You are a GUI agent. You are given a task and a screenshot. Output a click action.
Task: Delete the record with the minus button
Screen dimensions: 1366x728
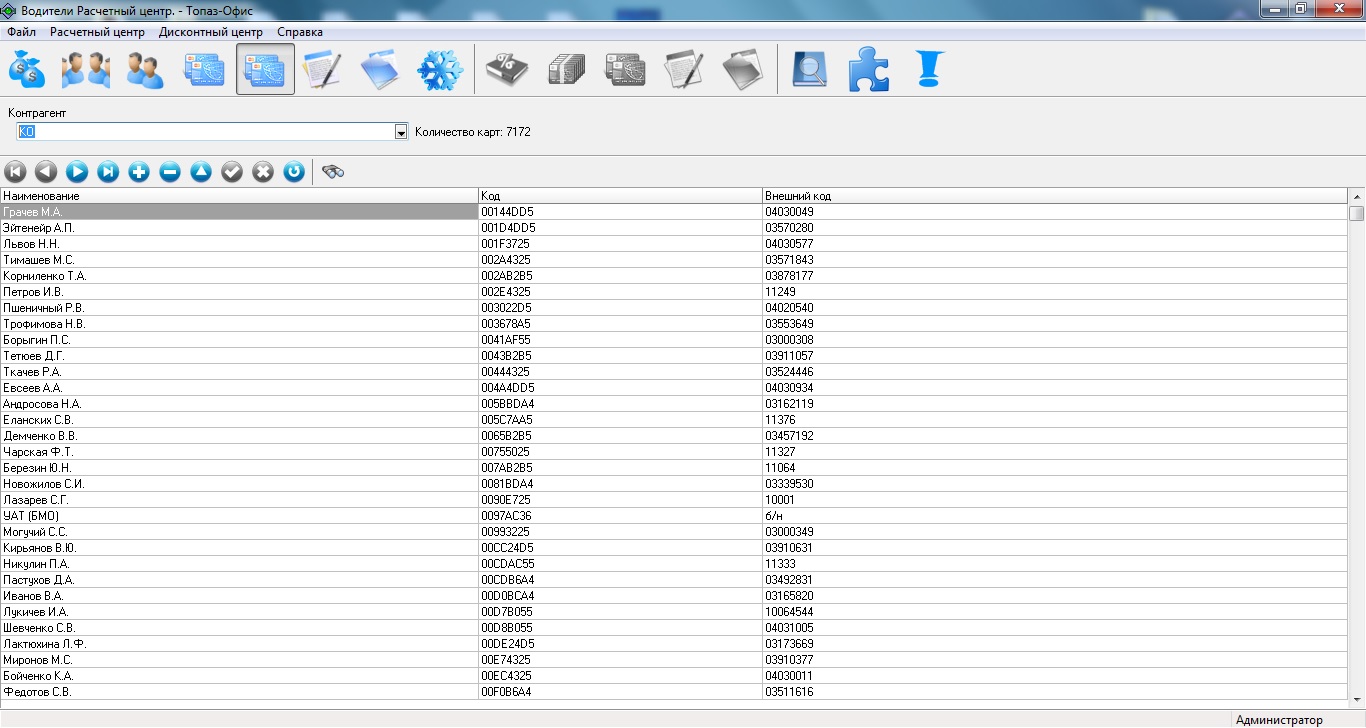click(x=170, y=172)
